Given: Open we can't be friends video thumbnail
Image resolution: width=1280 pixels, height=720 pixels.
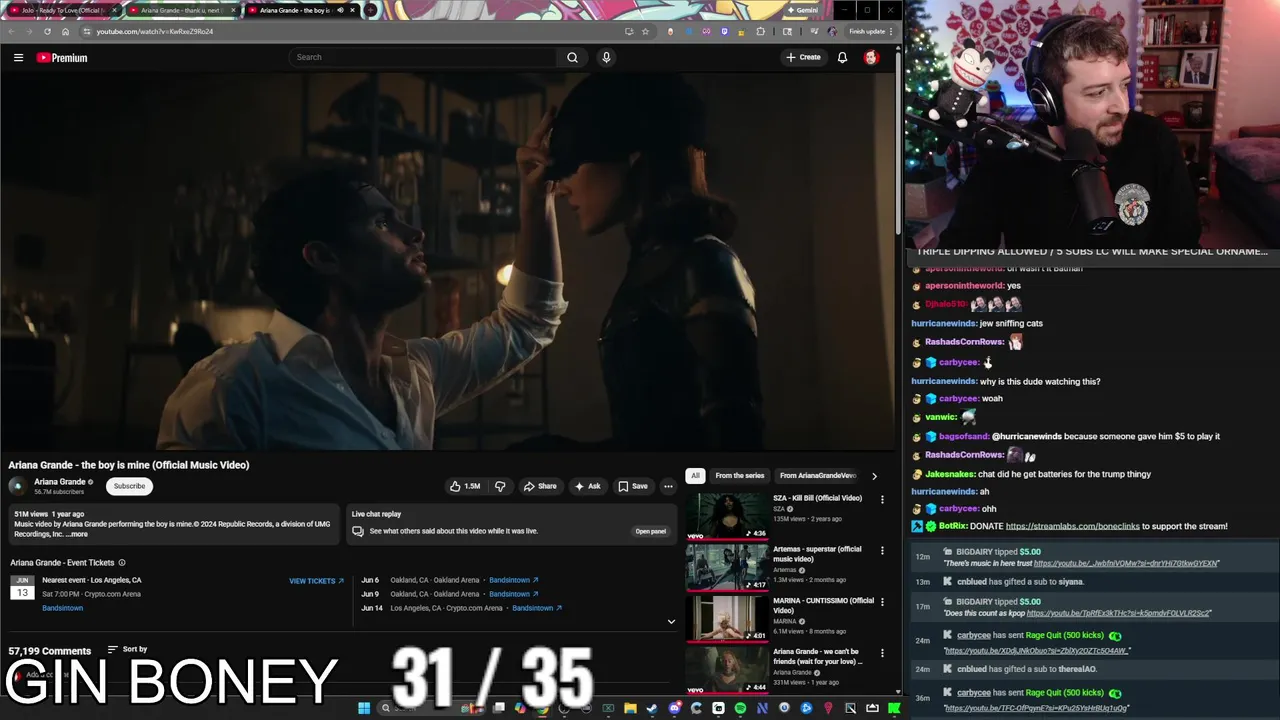Looking at the screenshot, I should point(727,670).
